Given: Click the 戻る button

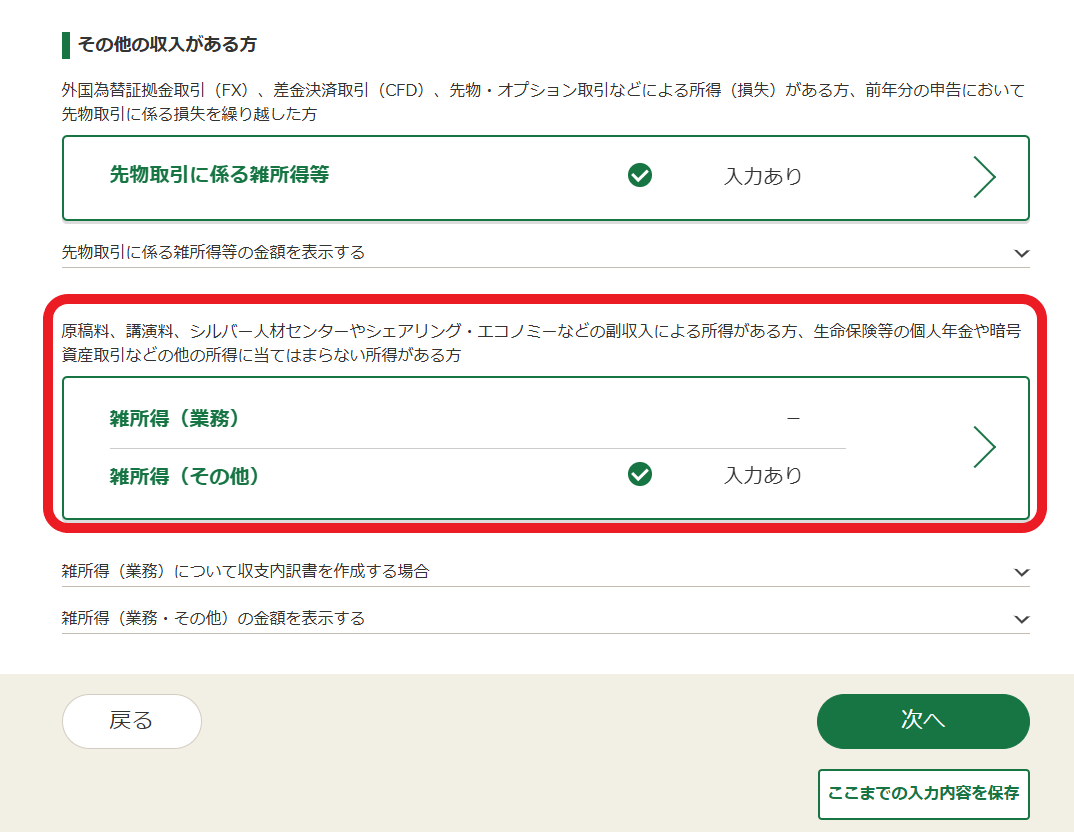Looking at the screenshot, I should (x=131, y=721).
